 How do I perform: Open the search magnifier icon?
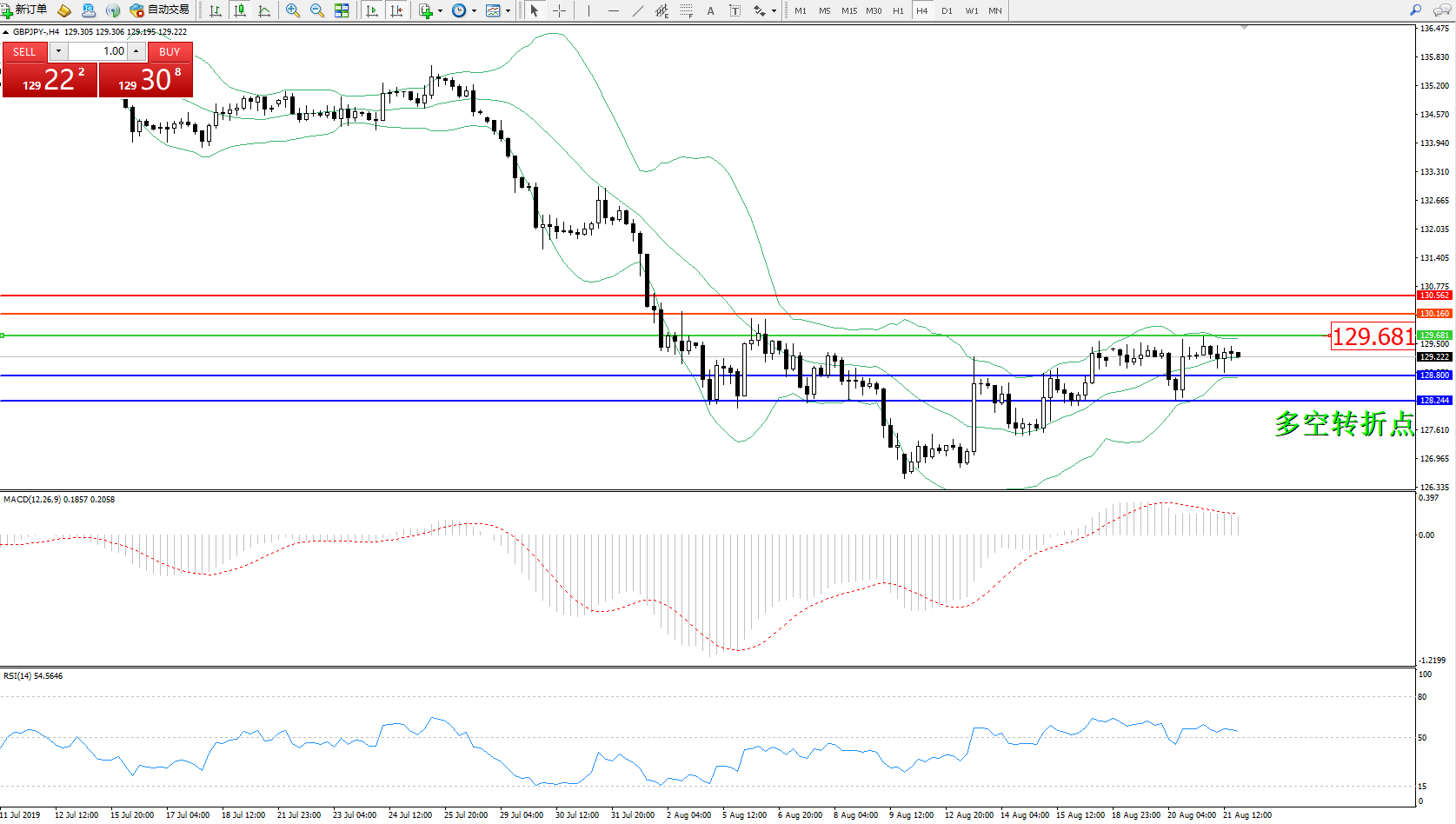point(1415,10)
